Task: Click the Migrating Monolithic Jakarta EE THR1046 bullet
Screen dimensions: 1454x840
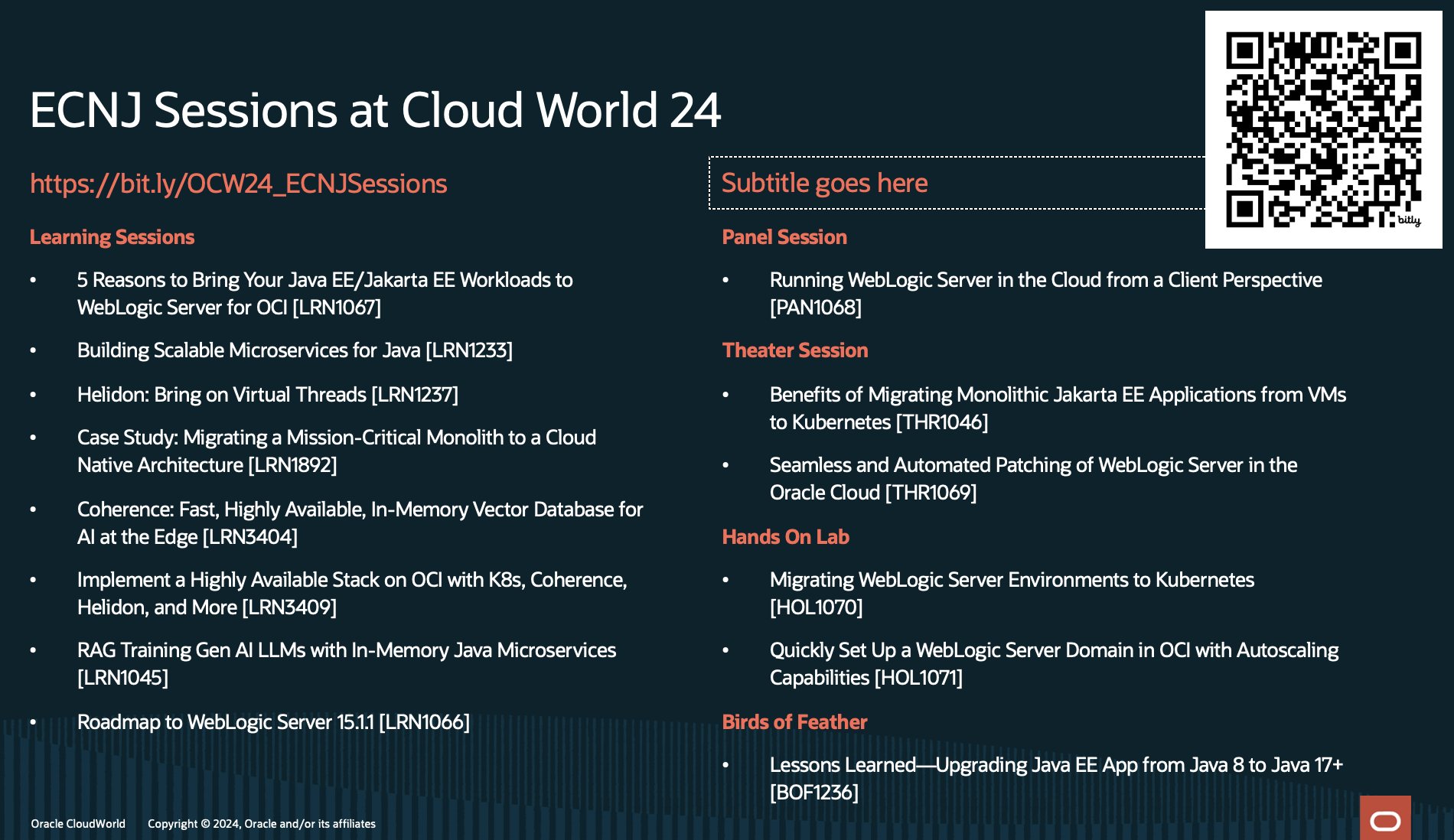Action: [1058, 409]
